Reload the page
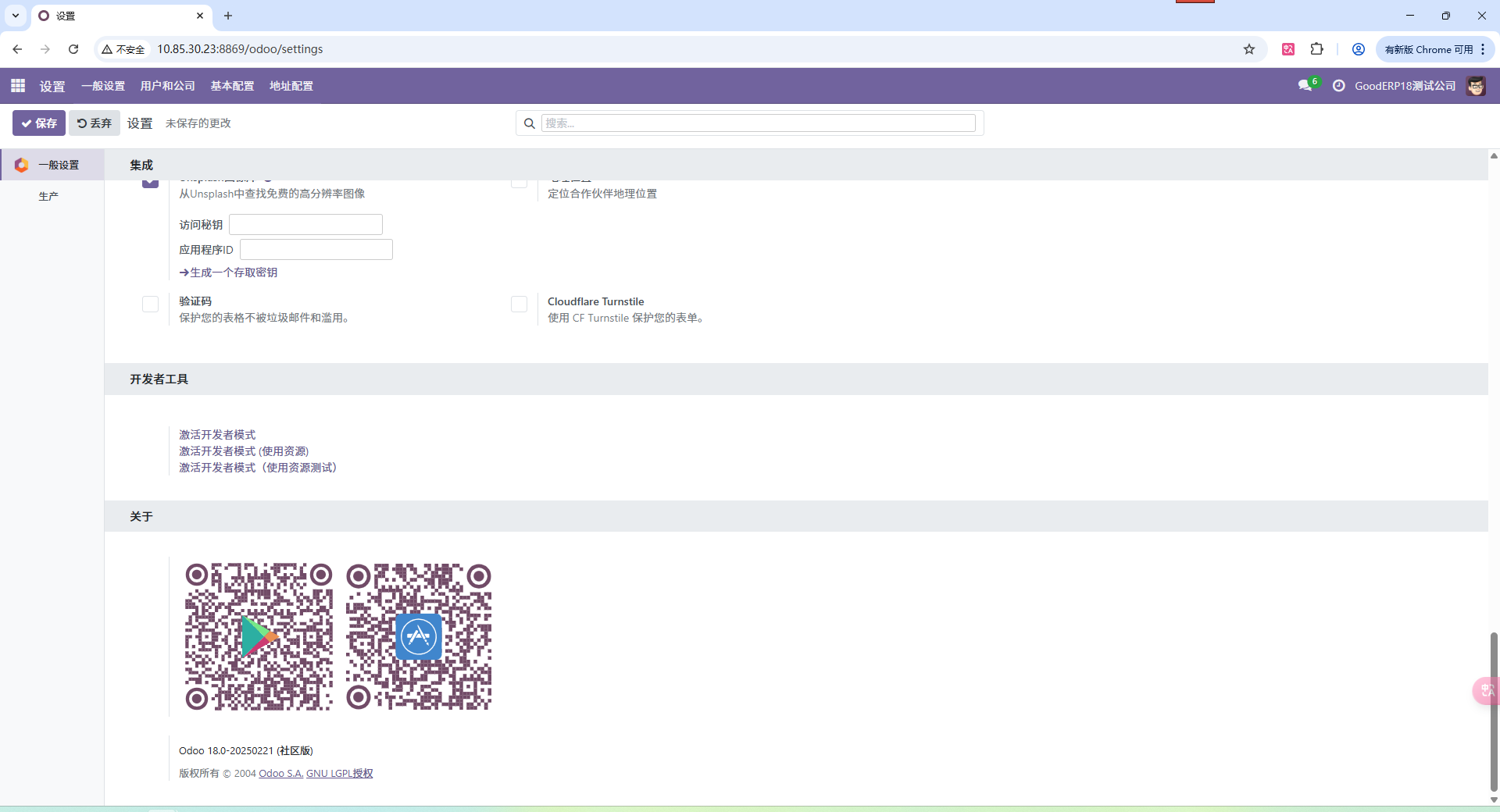Screen dimensions: 1500x812 point(73,49)
